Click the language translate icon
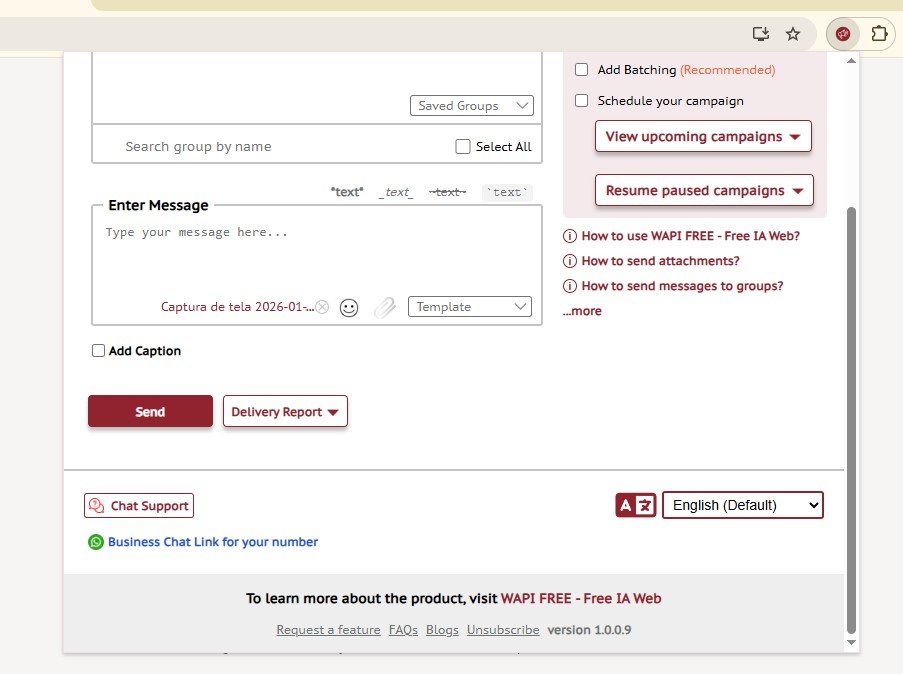Image resolution: width=903 pixels, height=674 pixels. click(635, 505)
